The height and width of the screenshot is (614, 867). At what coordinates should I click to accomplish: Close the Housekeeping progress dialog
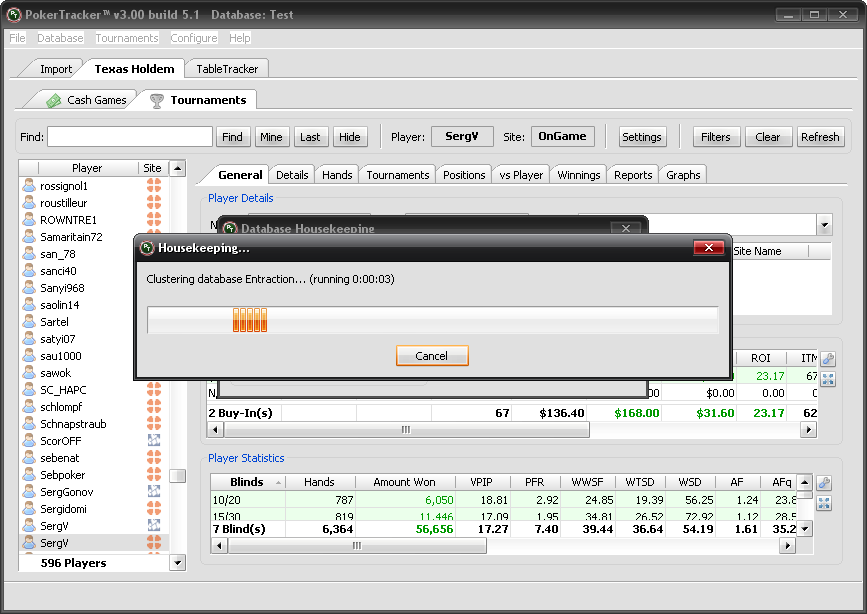708,247
